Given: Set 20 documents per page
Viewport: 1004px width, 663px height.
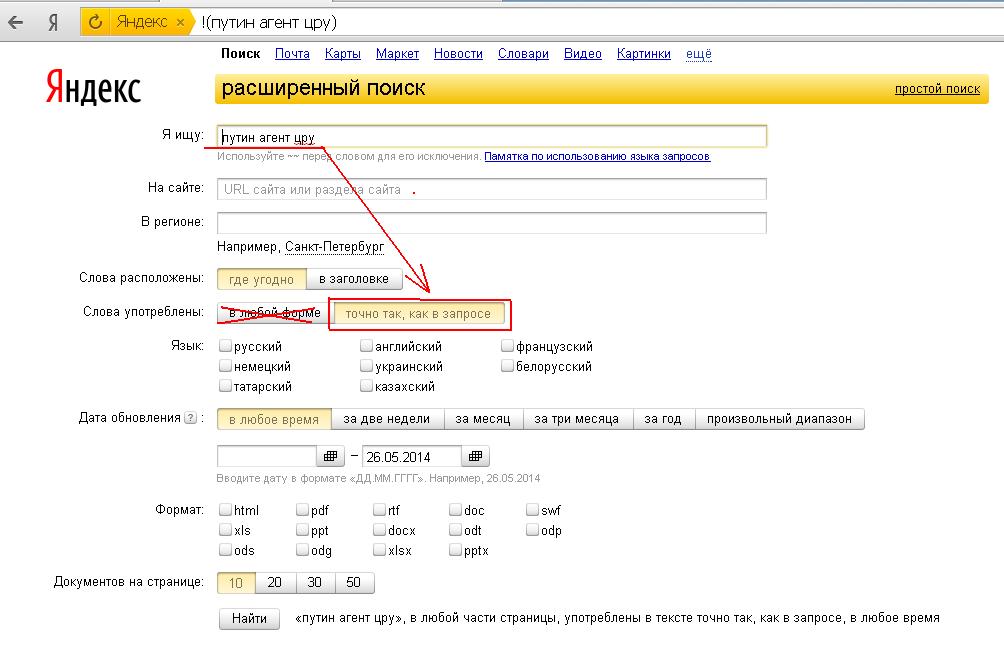Looking at the screenshot, I should tap(275, 582).
